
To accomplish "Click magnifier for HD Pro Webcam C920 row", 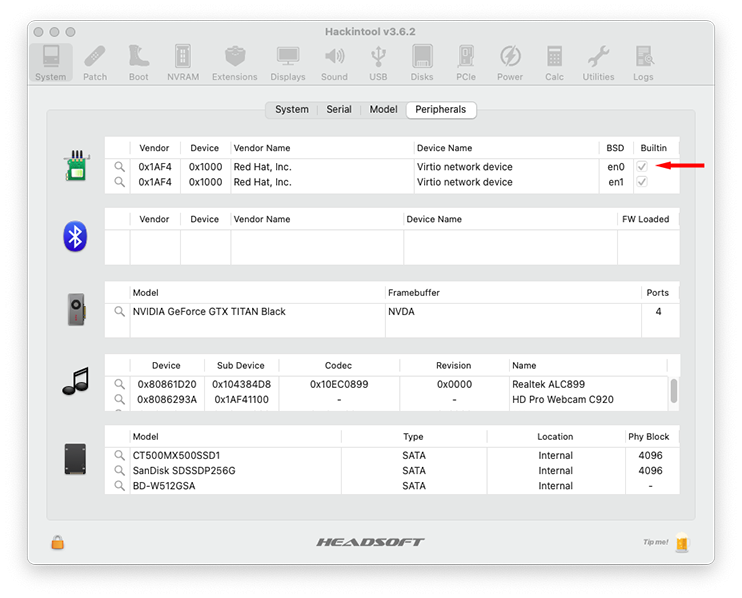I will [x=120, y=399].
